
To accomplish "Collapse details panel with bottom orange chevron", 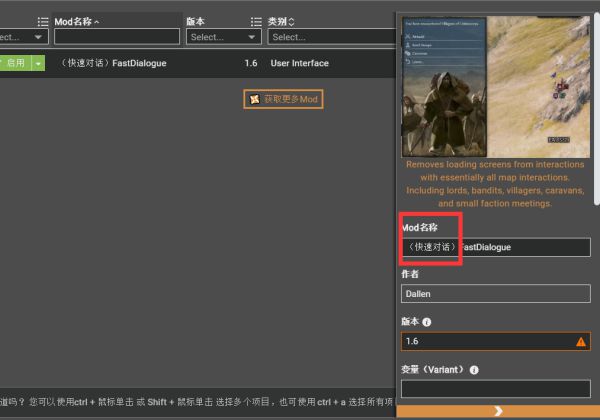I will click(x=497, y=410).
